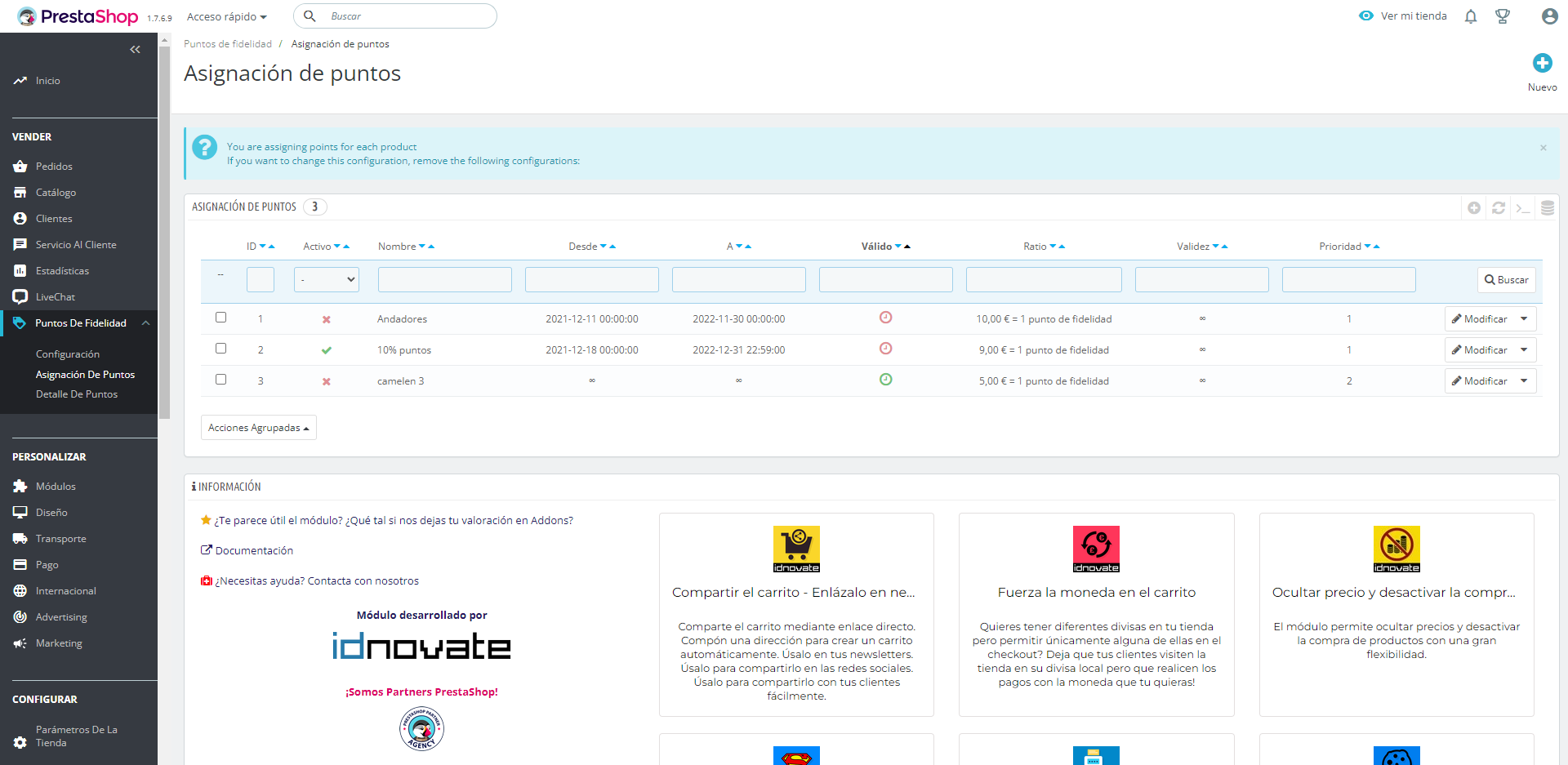Click the ID column filter field
Viewport: 1568px width, 765px height.
tap(261, 280)
